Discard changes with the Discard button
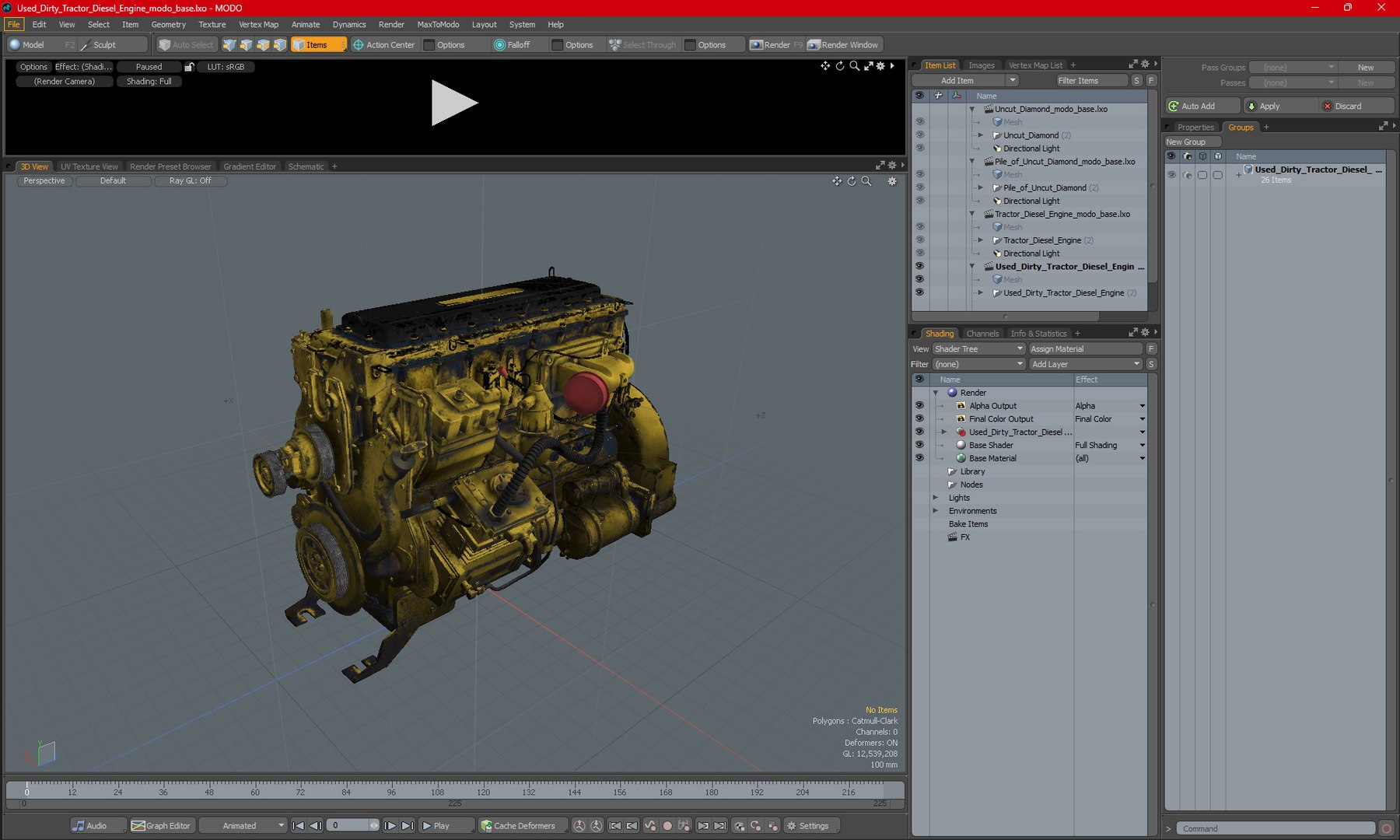Screen dimensions: 1400x840 [x=1356, y=106]
